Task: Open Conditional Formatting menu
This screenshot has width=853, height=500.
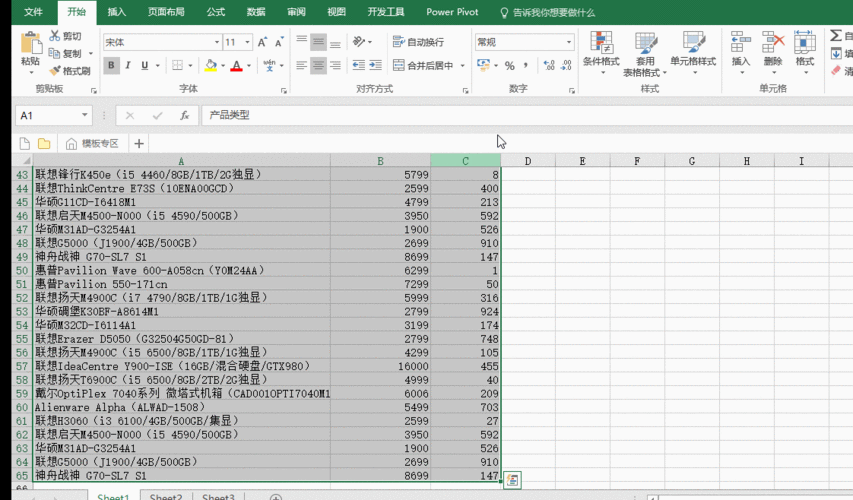Action: pyautogui.click(x=602, y=53)
